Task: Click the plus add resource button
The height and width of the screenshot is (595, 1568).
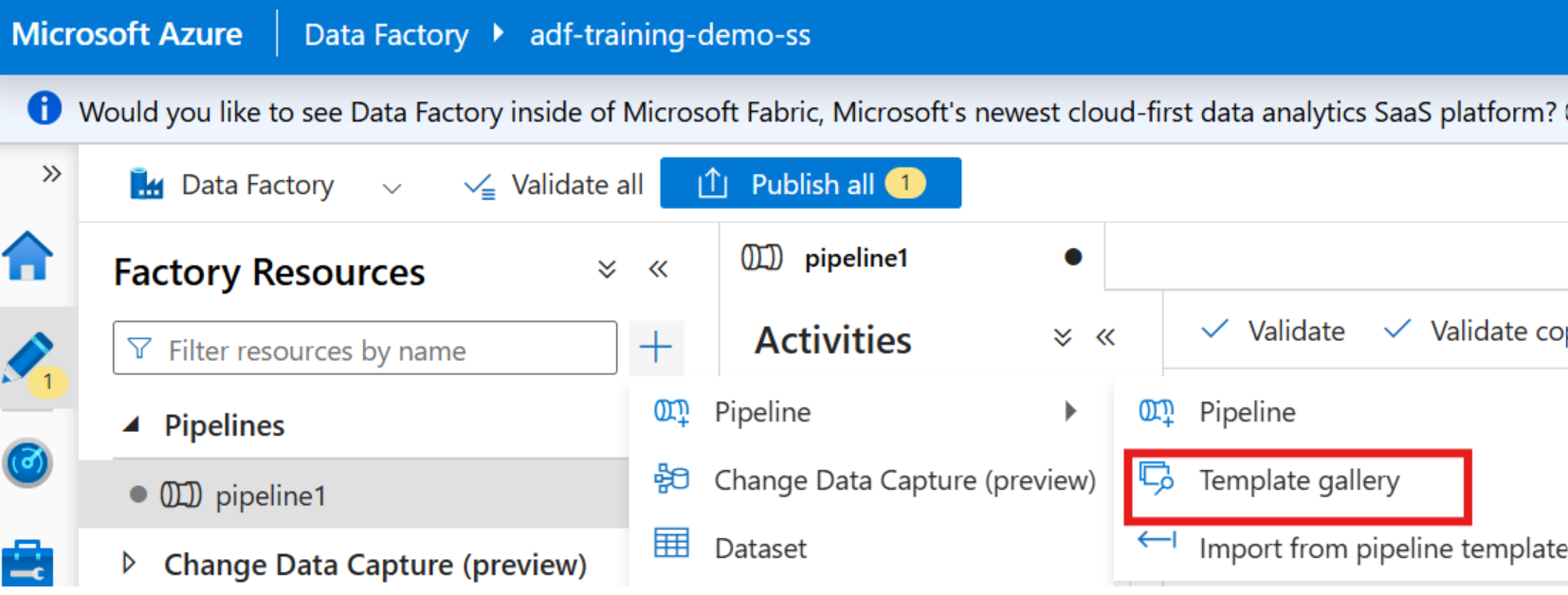Action: [656, 347]
